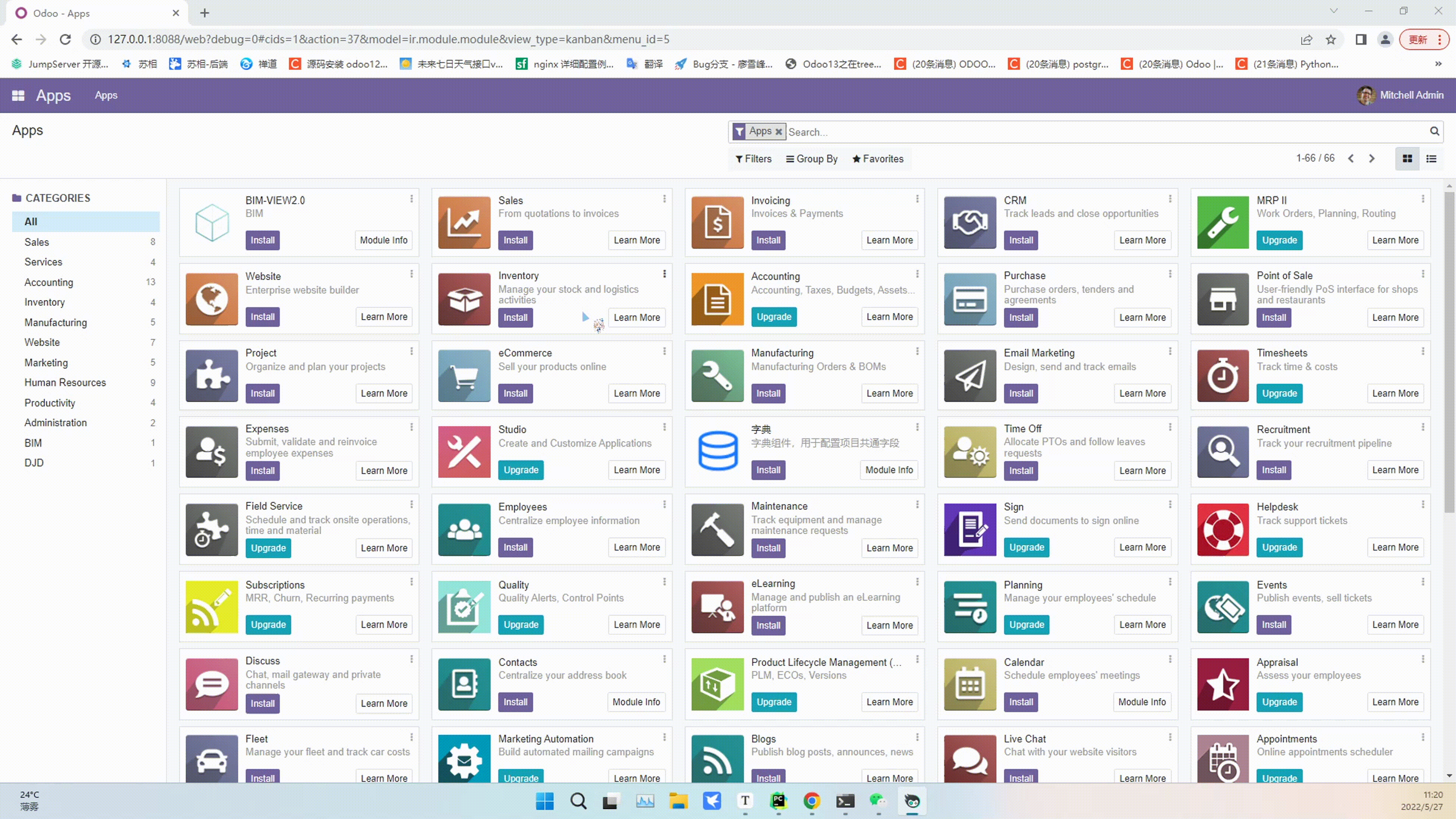Click in the Search input field
The image size is (1456, 819).
[x=1074, y=132]
